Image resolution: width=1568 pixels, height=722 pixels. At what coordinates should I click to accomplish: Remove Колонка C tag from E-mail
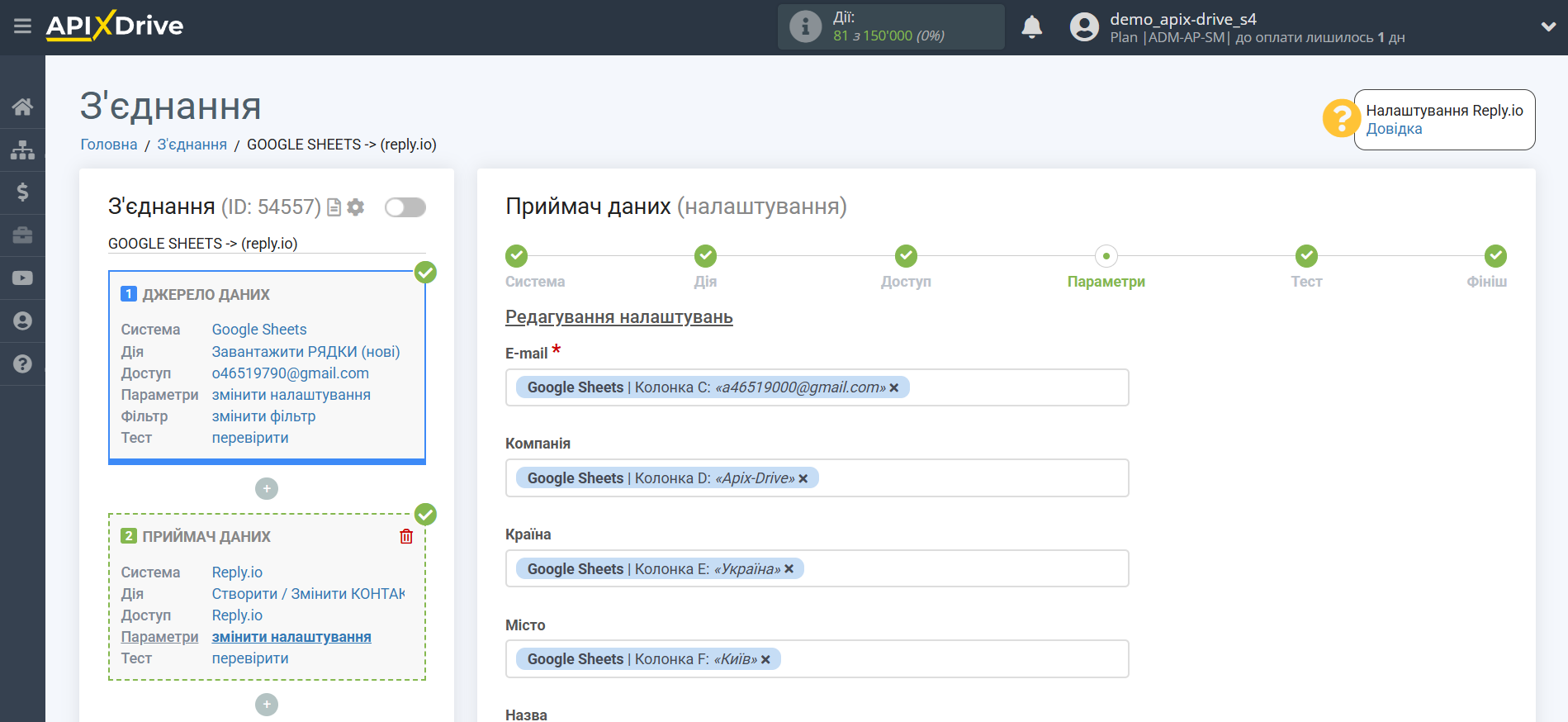pos(893,388)
